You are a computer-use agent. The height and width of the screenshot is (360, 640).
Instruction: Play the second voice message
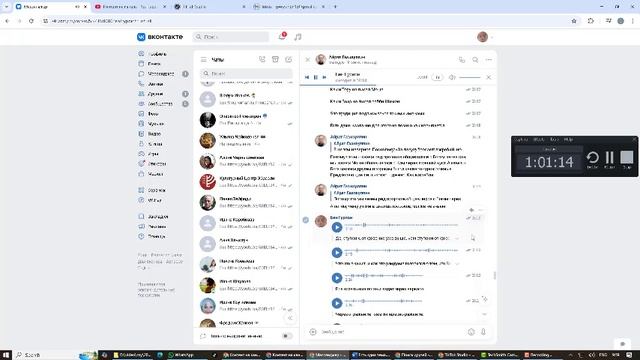pos(337,253)
